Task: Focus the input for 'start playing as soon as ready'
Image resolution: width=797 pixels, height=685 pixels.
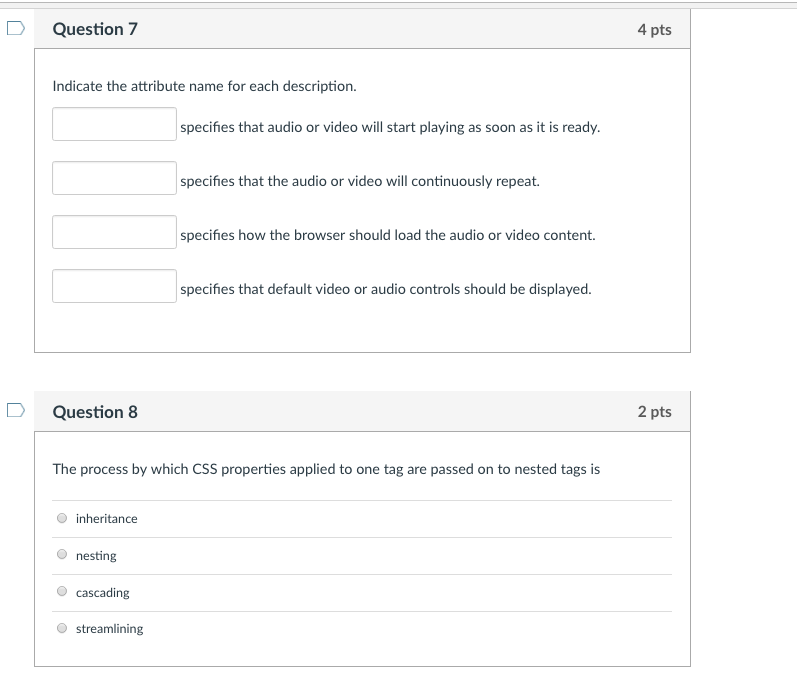Action: (115, 125)
